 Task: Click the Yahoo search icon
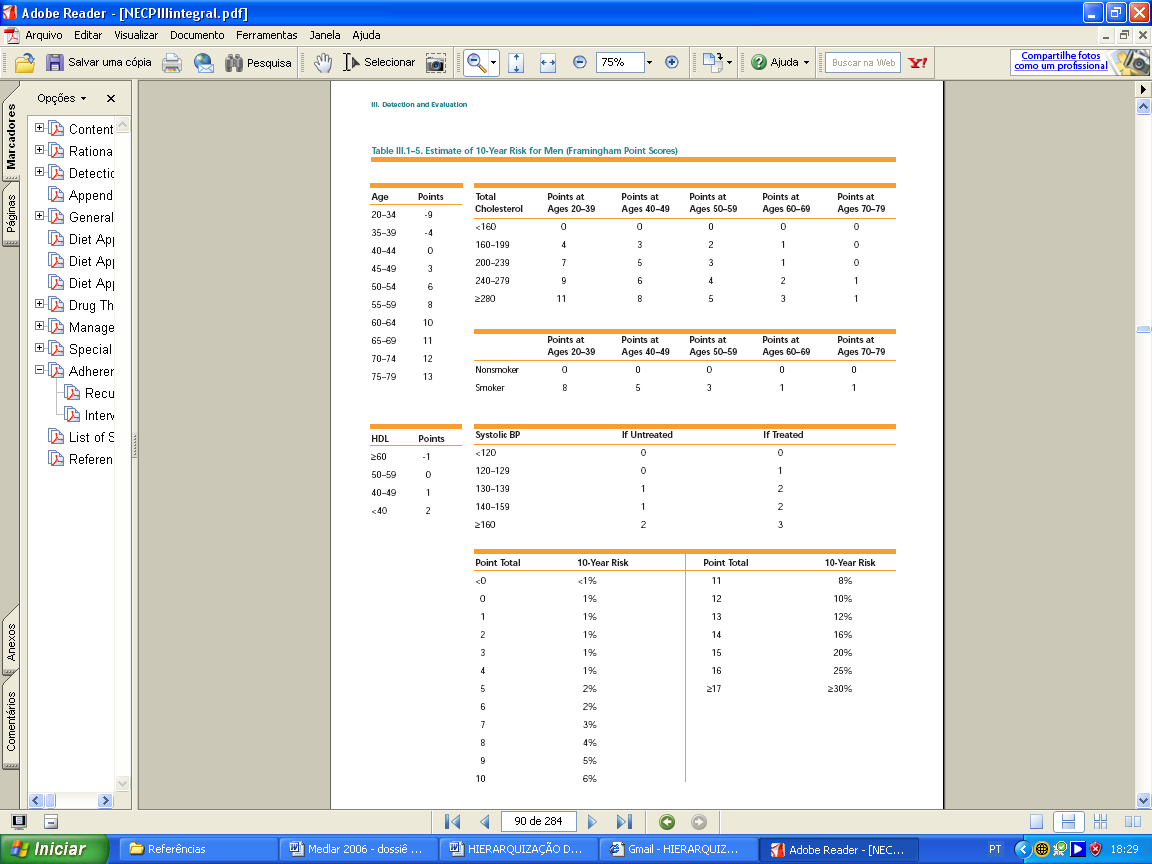[917, 62]
